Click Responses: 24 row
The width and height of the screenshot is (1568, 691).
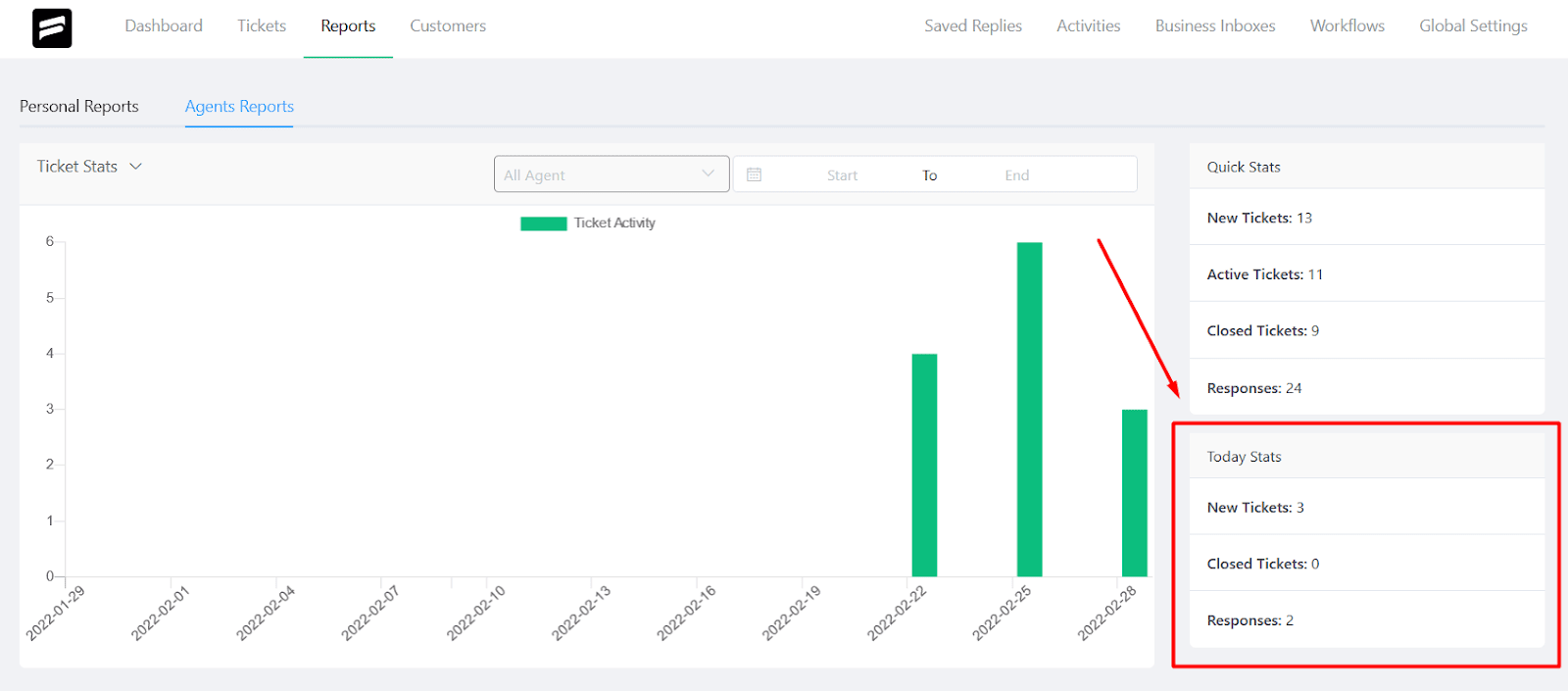point(1367,388)
